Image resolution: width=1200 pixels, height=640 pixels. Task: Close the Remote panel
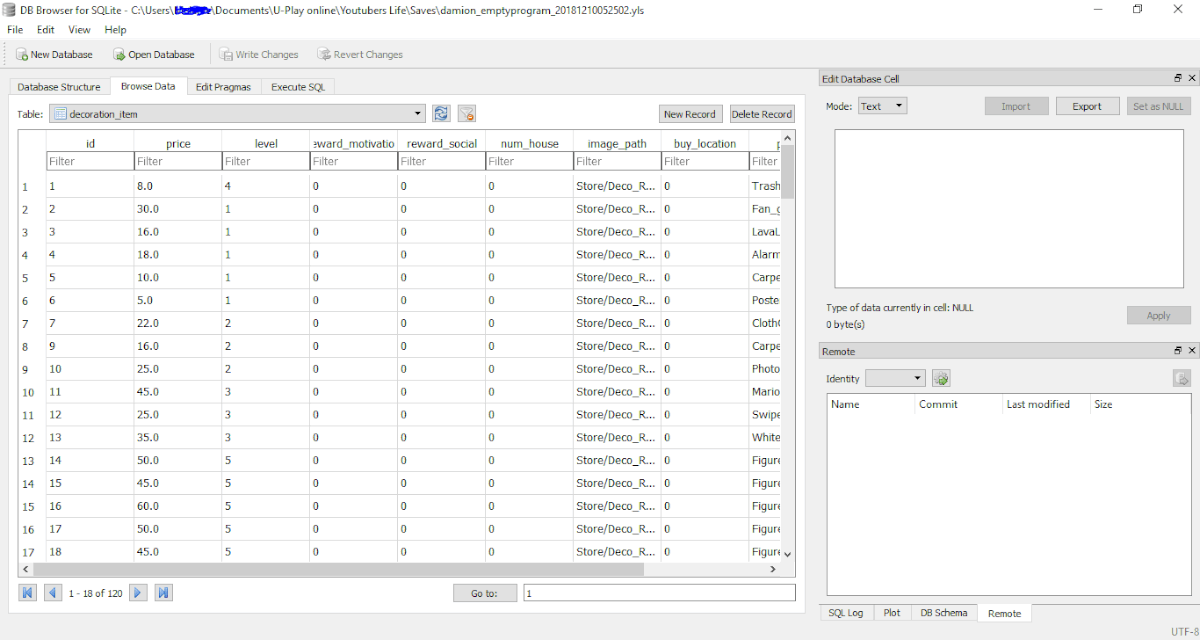pyautogui.click(x=1191, y=351)
